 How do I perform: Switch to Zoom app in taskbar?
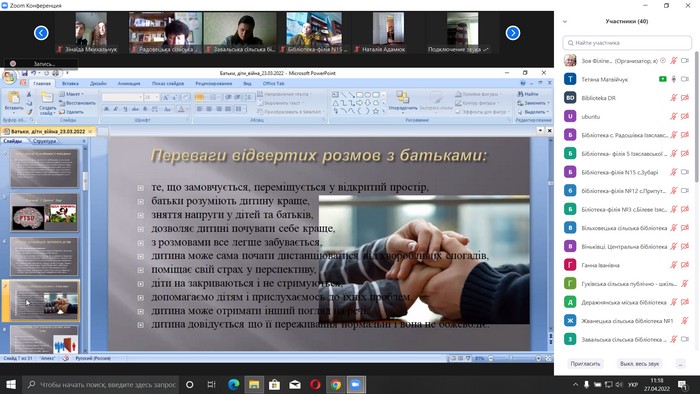point(356,385)
